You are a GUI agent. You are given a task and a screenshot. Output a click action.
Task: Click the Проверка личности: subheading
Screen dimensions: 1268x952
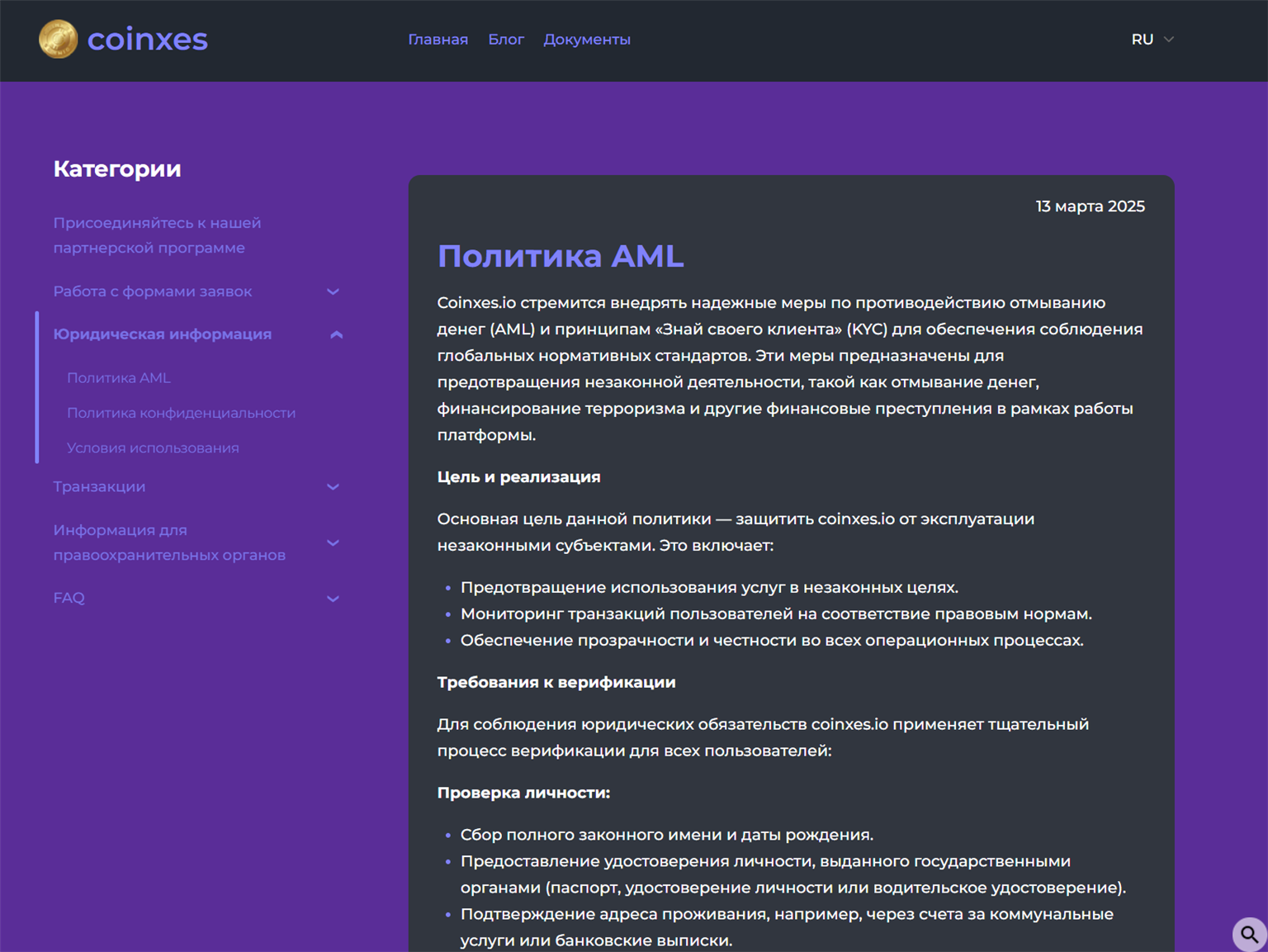(523, 793)
